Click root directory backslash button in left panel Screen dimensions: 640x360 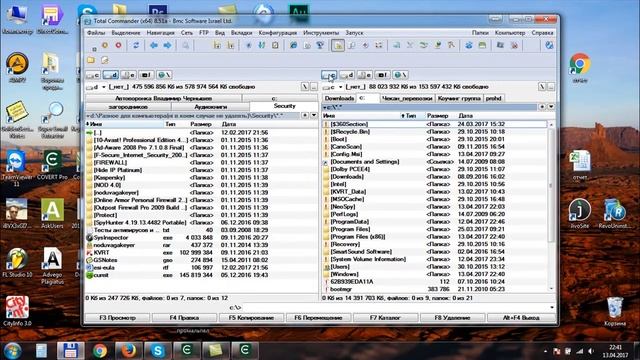[x=305, y=87]
